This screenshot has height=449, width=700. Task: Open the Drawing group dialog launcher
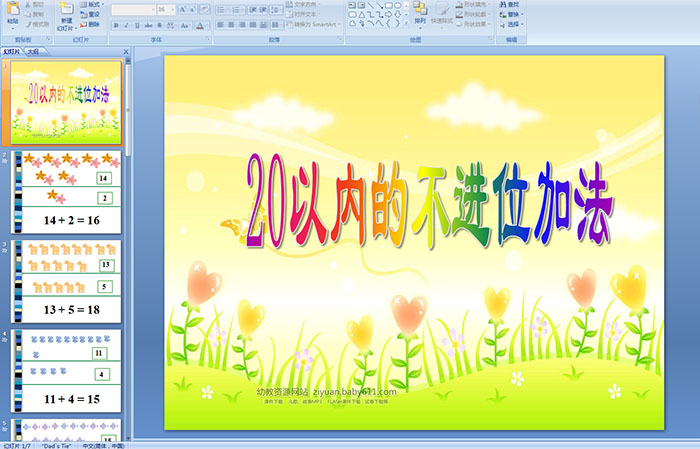click(x=491, y=40)
